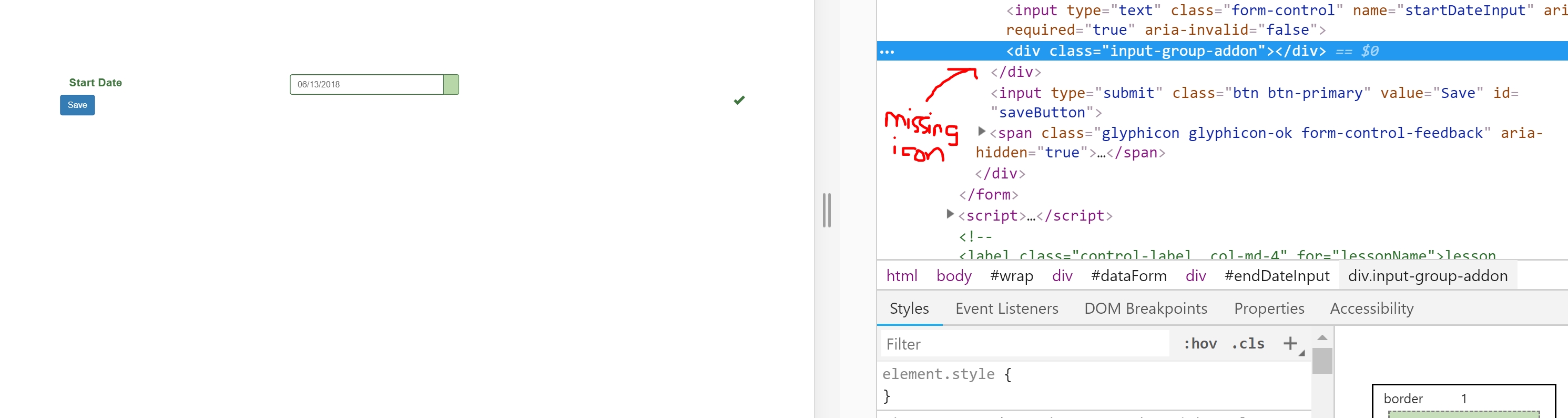Click the Start Date label

(96, 83)
